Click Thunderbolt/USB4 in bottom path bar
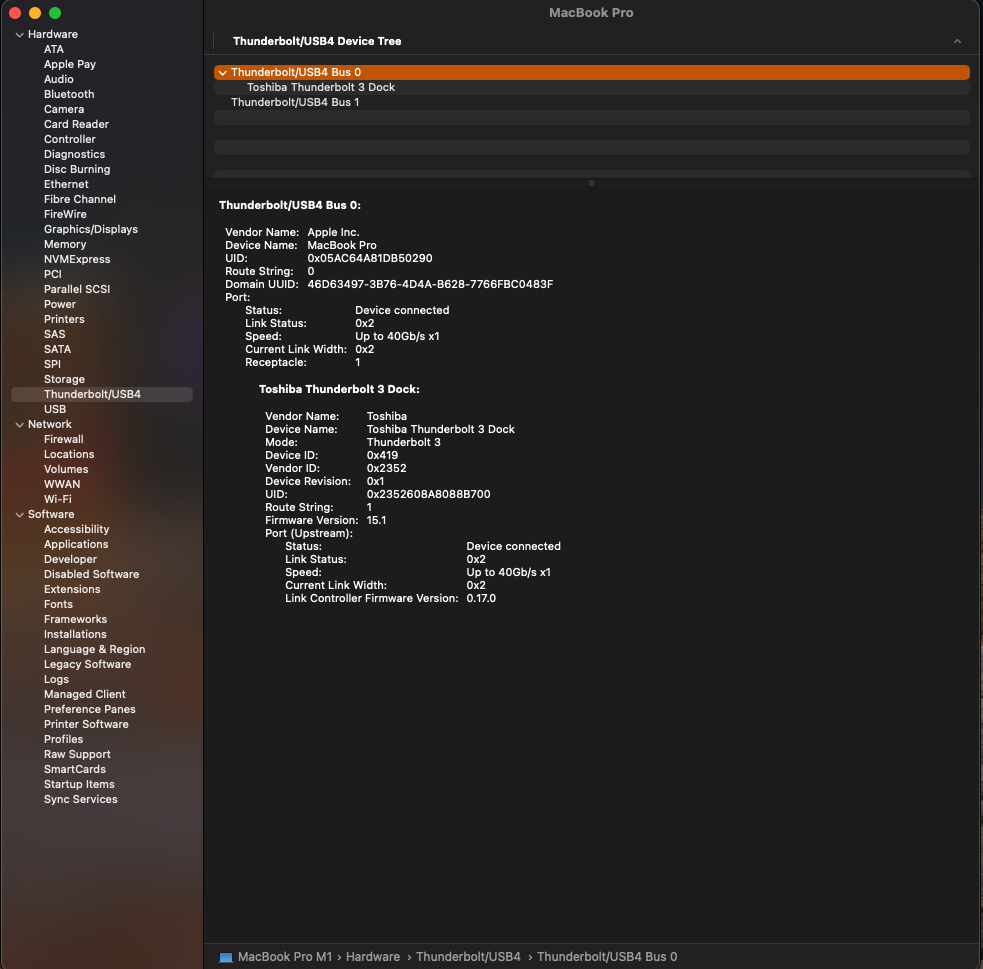 click(x=468, y=957)
